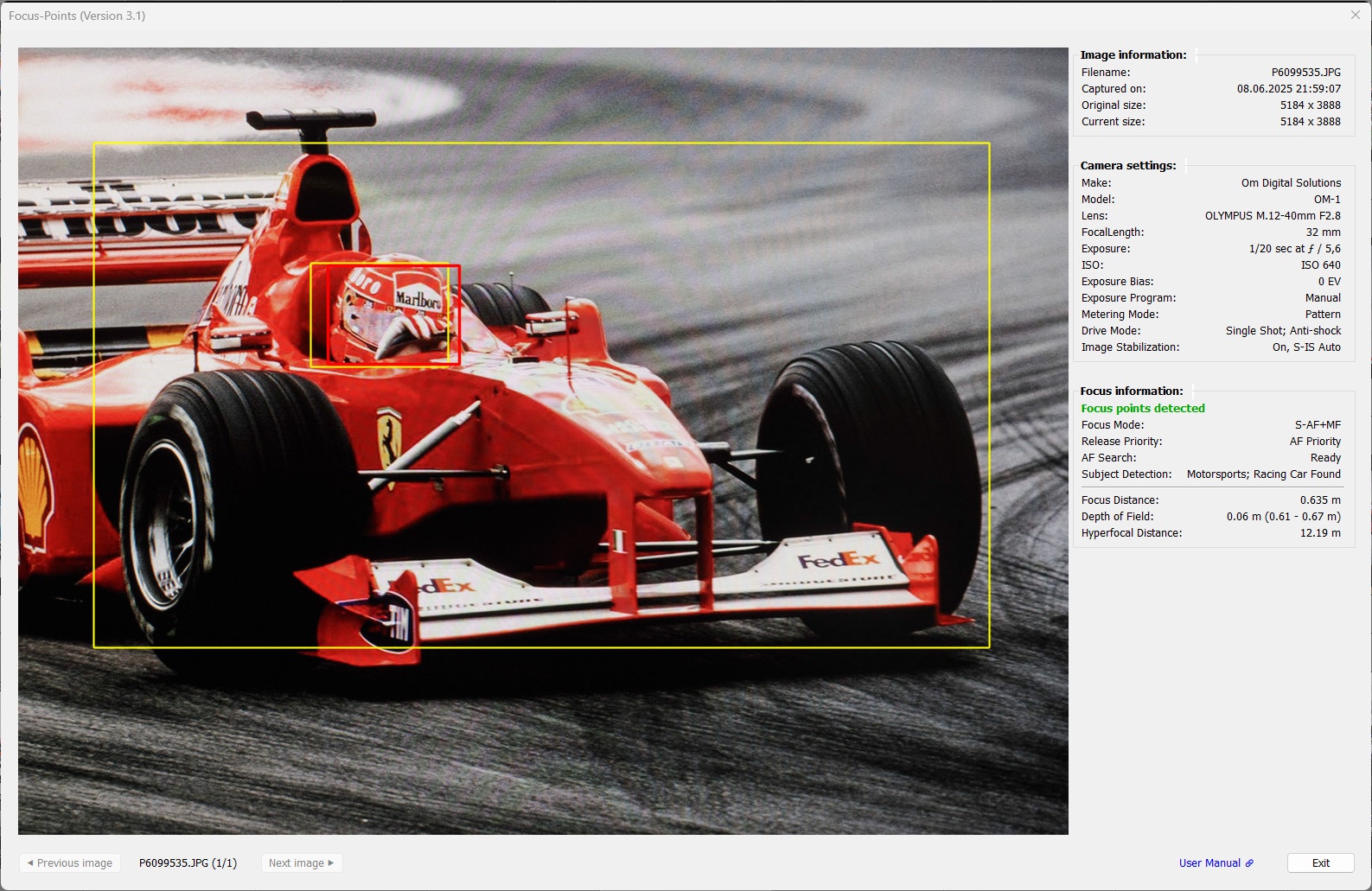This screenshot has height=891, width=1372.
Task: Go to the Next image
Action: pyautogui.click(x=301, y=862)
